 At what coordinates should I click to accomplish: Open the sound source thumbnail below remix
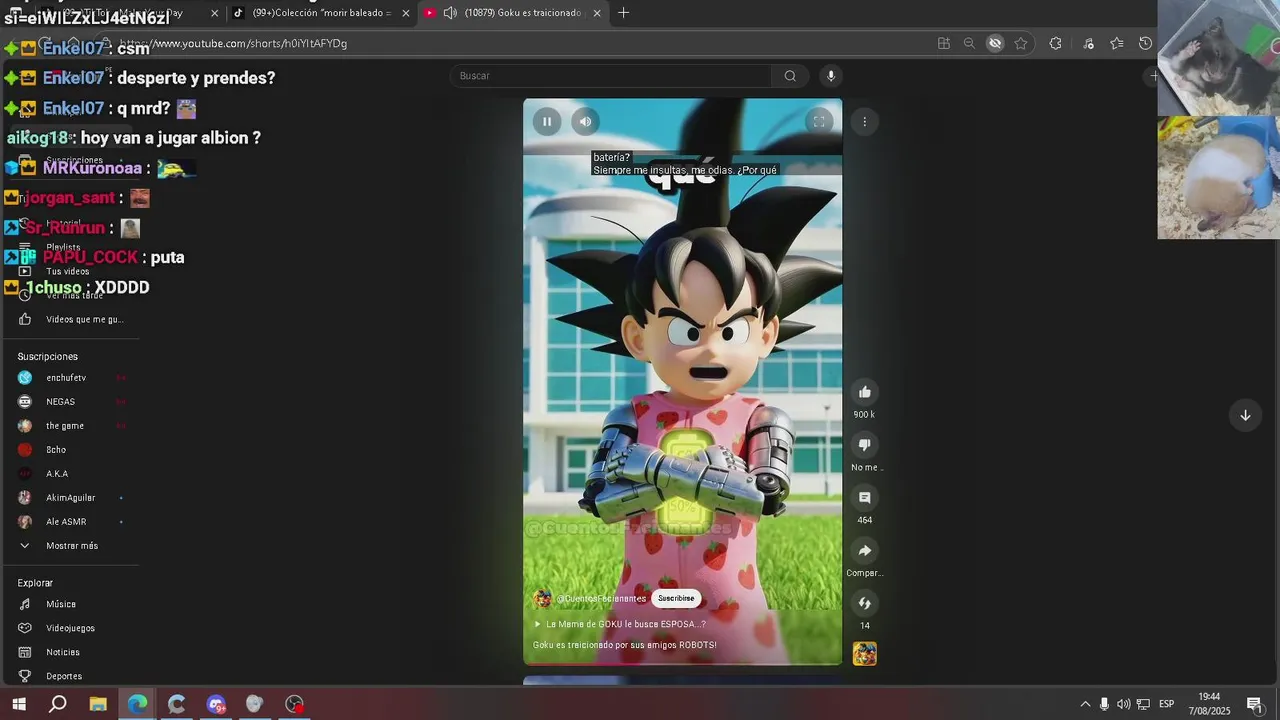(x=865, y=654)
